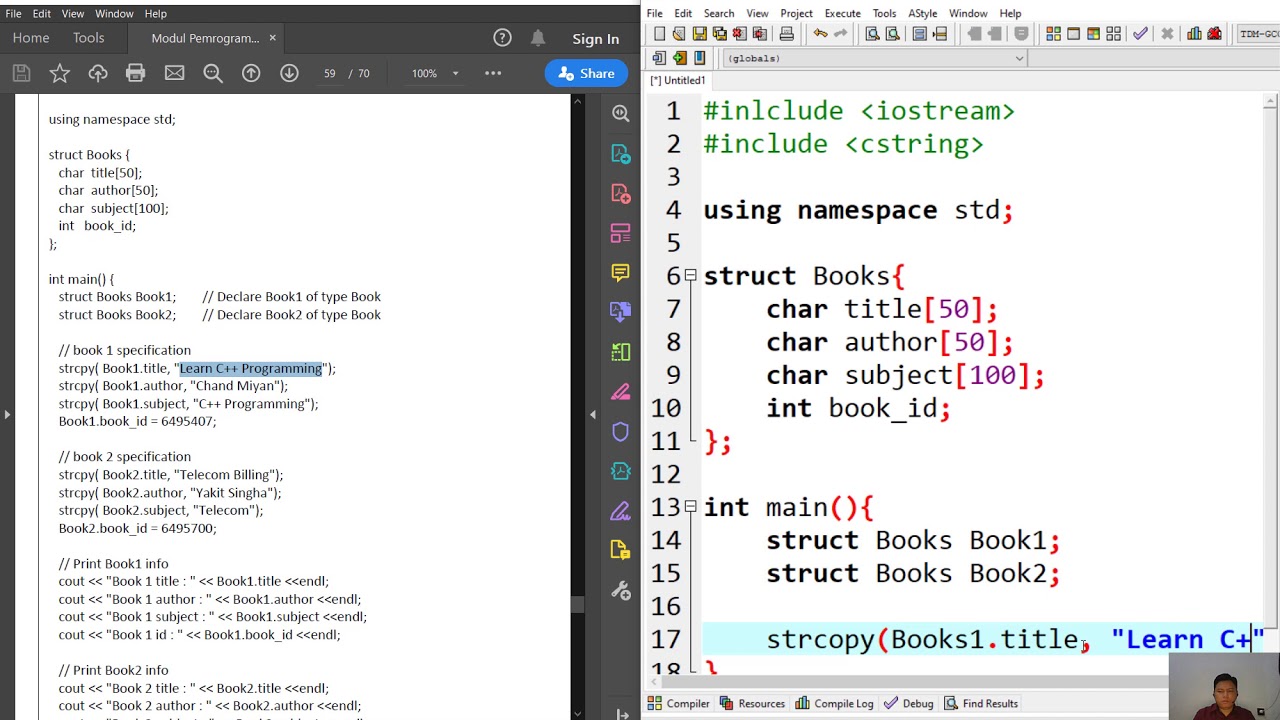The height and width of the screenshot is (720, 1280).
Task: Run syntax check with the checkmark icon
Action: [x=1140, y=34]
